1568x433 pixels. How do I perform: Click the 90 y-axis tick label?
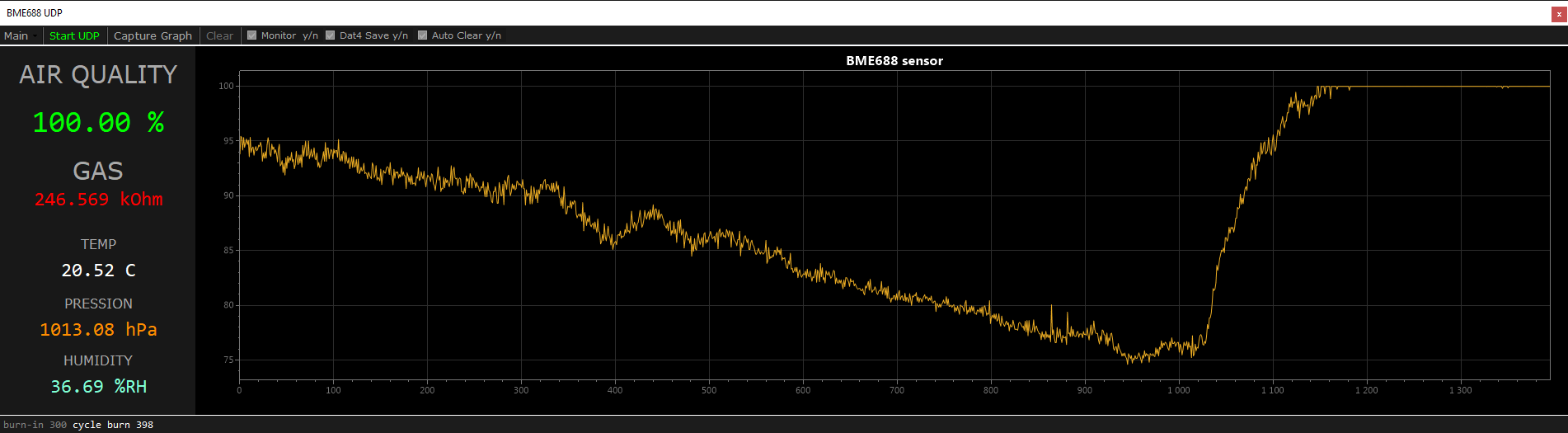tap(228, 195)
